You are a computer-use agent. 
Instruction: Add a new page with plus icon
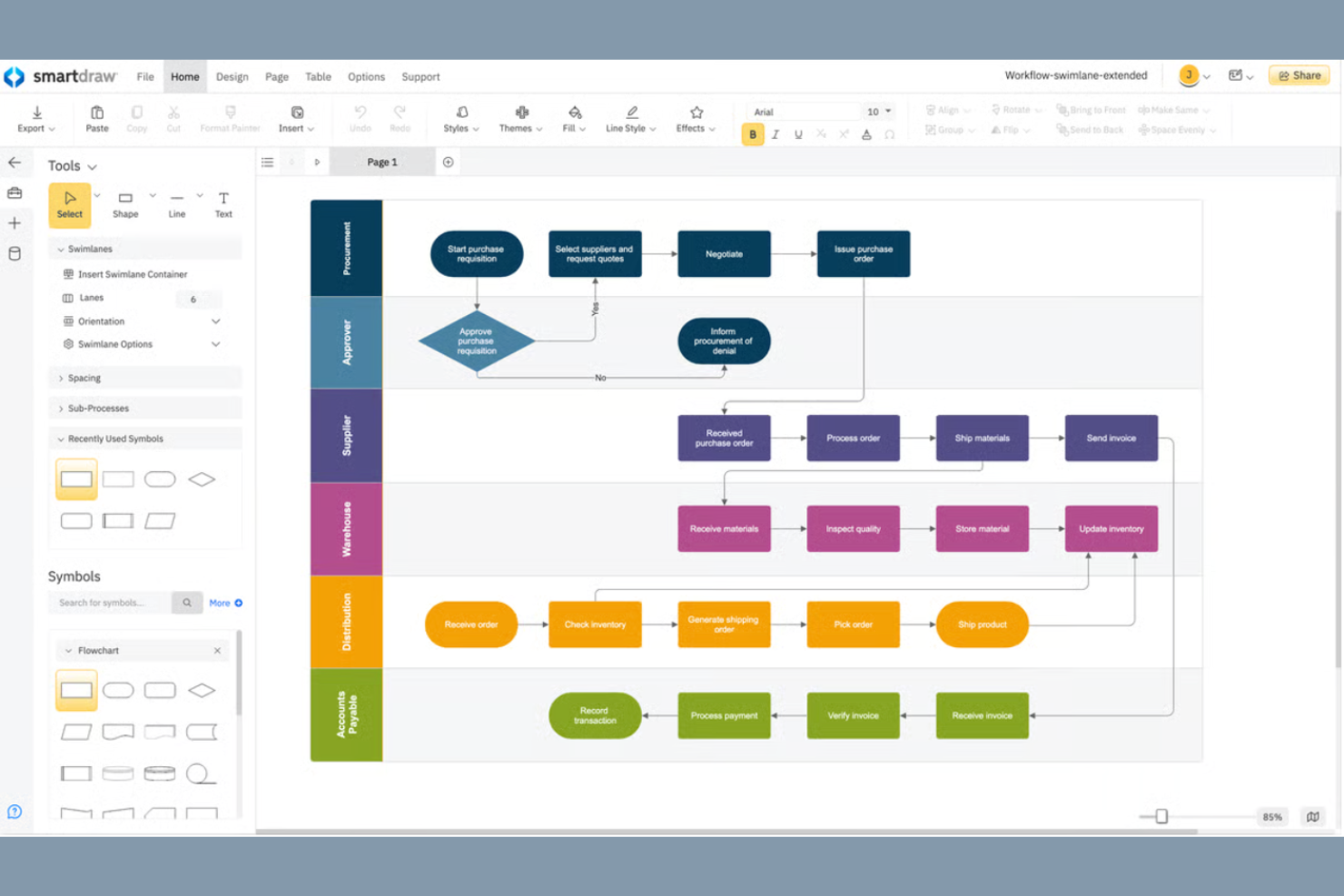(448, 162)
